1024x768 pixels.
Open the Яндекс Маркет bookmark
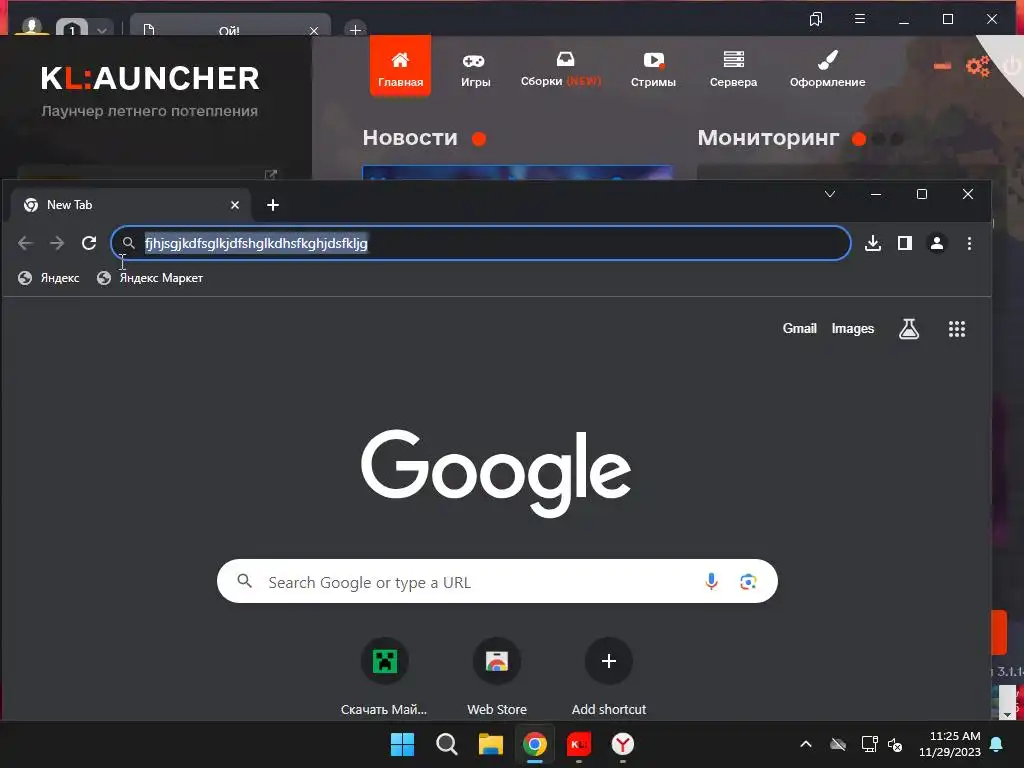(150, 278)
